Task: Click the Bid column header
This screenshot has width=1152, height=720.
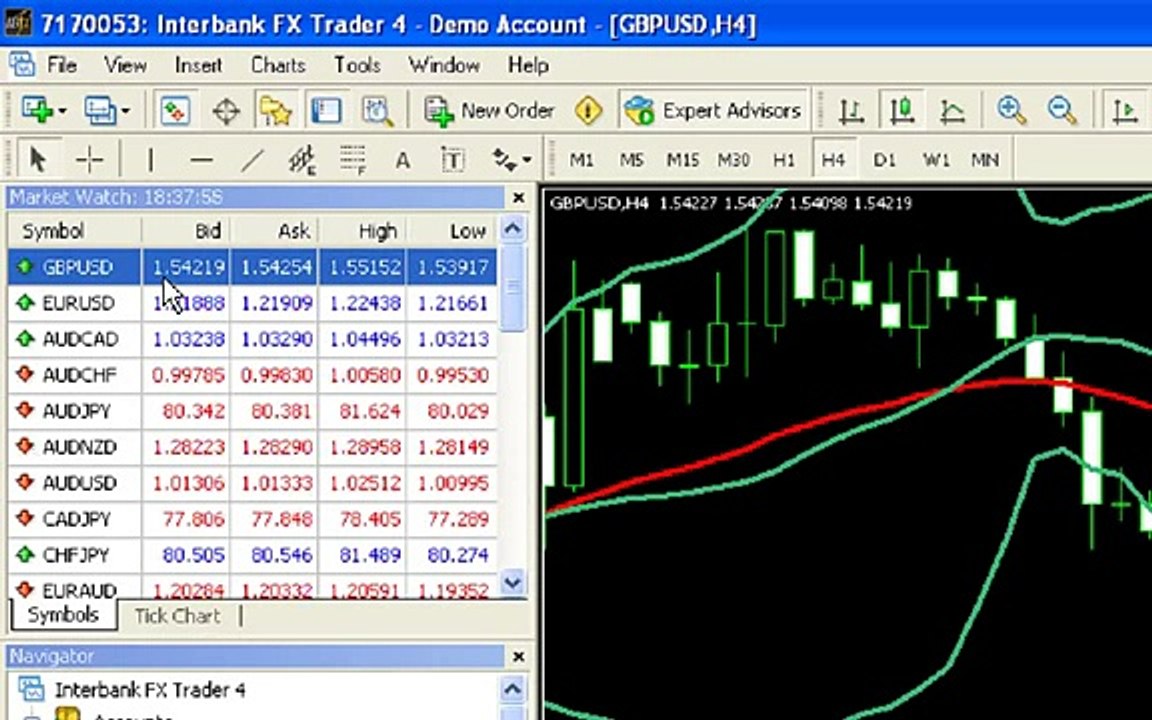Action: point(186,231)
